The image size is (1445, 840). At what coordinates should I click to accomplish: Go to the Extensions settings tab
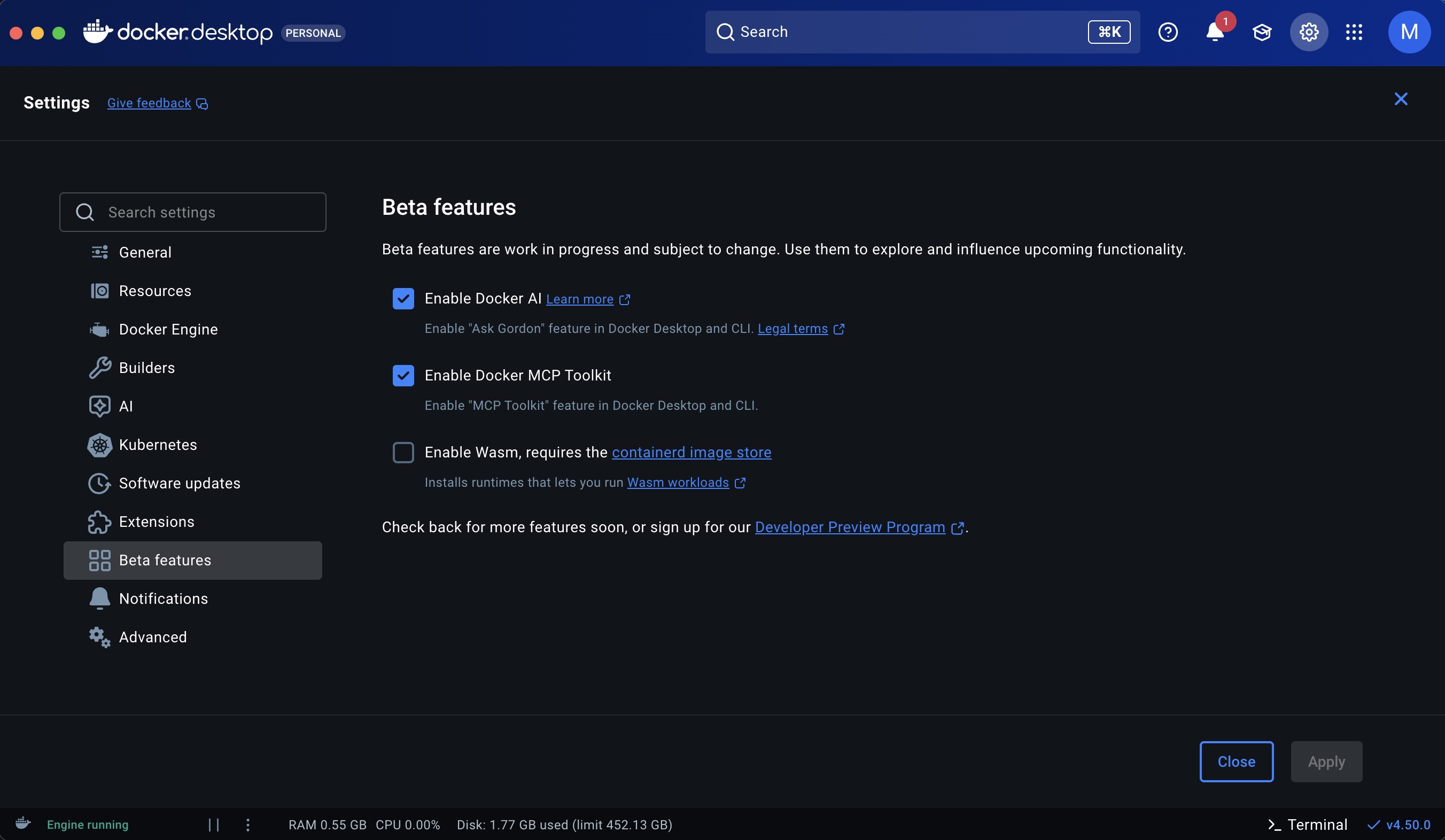[157, 522]
